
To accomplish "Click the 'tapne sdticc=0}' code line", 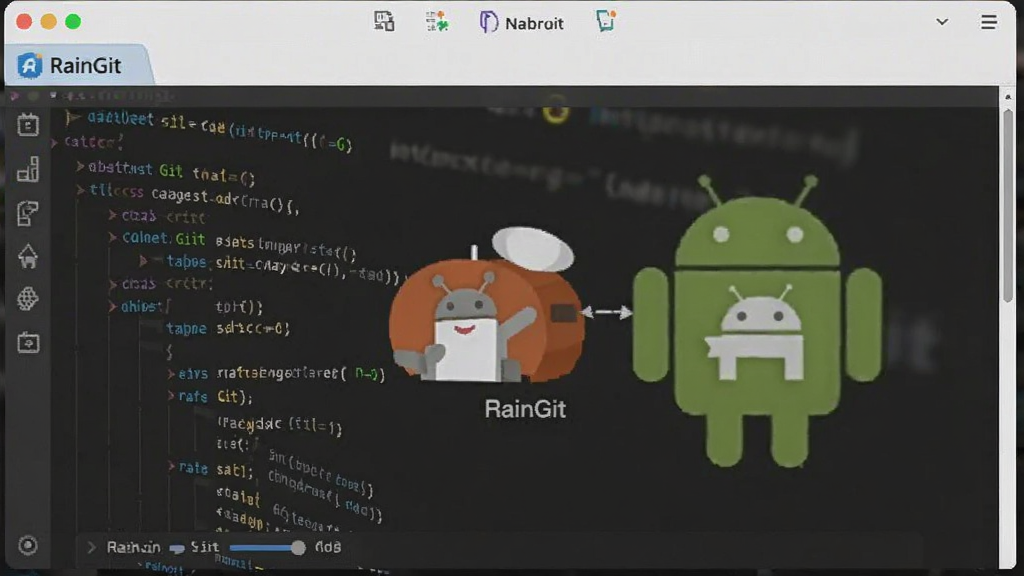I will point(227,328).
